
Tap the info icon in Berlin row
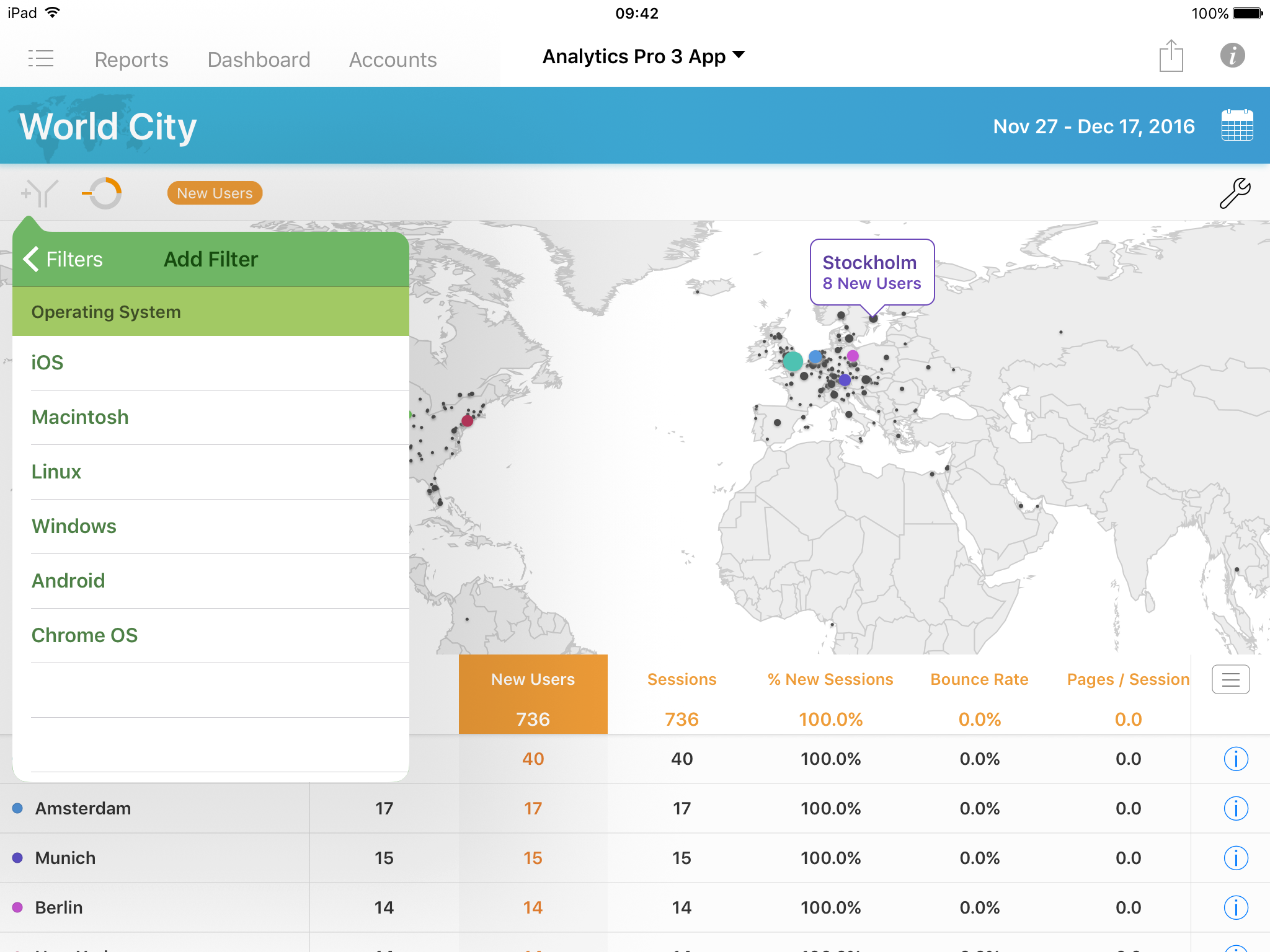click(1235, 907)
